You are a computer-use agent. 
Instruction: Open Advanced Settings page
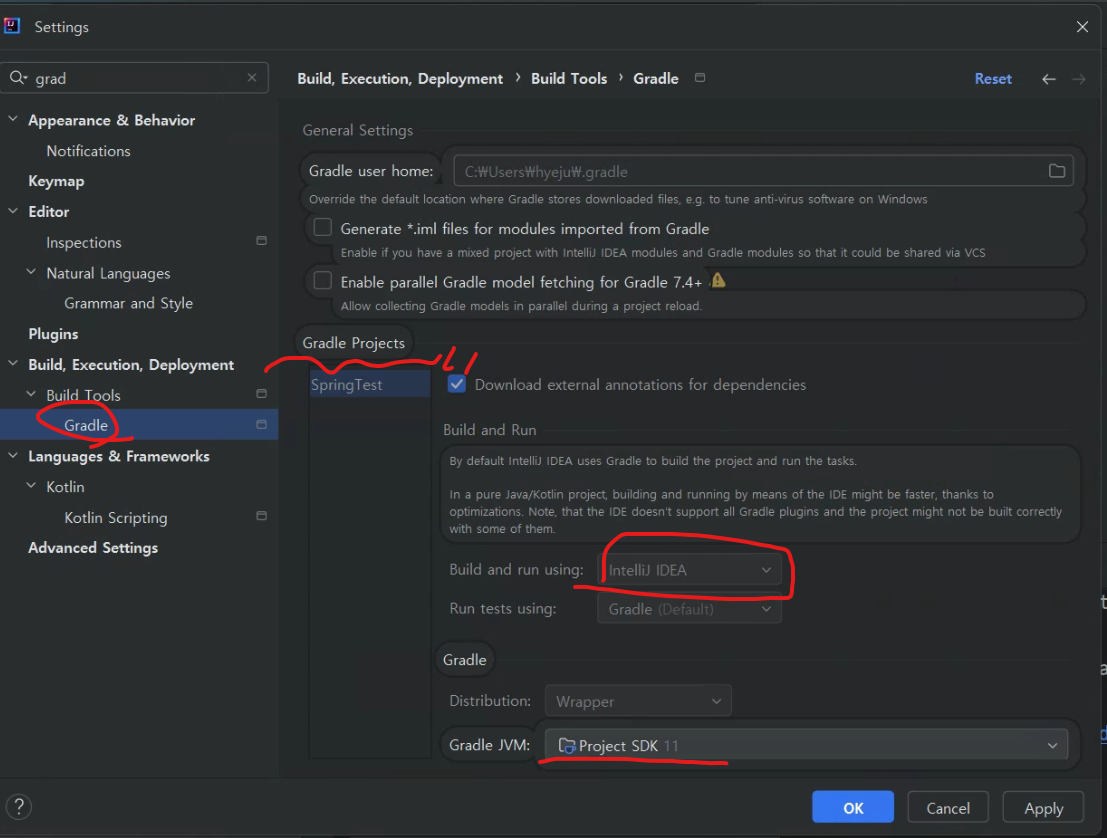(x=92, y=547)
